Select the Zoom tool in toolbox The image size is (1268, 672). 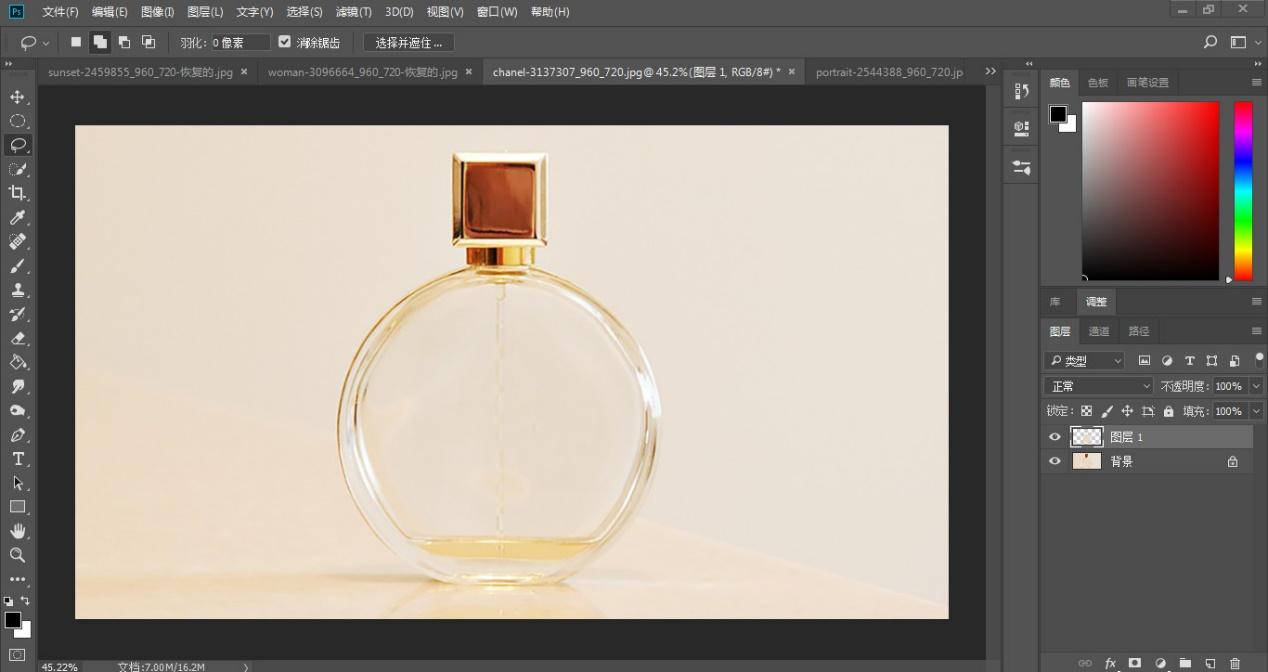(x=17, y=555)
